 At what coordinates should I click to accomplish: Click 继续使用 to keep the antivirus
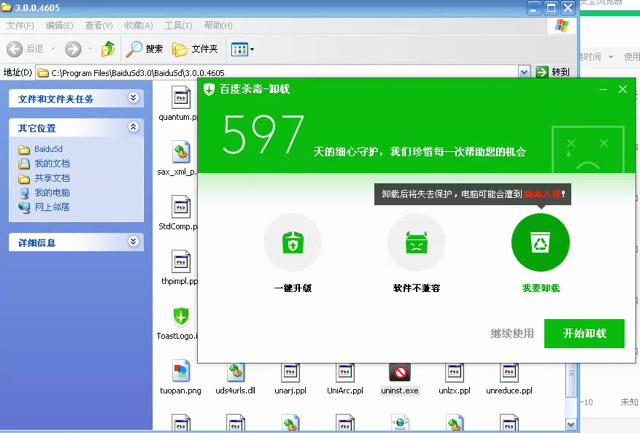(x=512, y=333)
